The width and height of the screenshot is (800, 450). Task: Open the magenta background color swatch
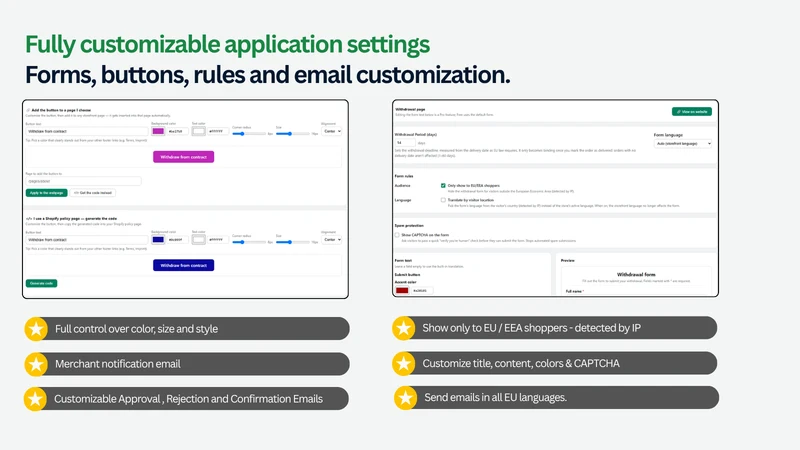coord(158,131)
